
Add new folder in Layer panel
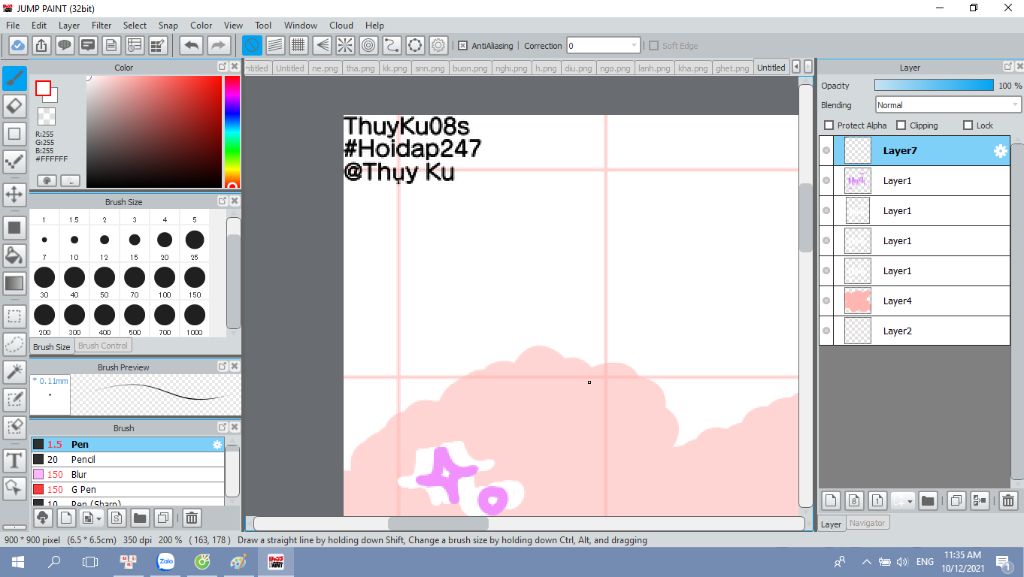coord(927,501)
